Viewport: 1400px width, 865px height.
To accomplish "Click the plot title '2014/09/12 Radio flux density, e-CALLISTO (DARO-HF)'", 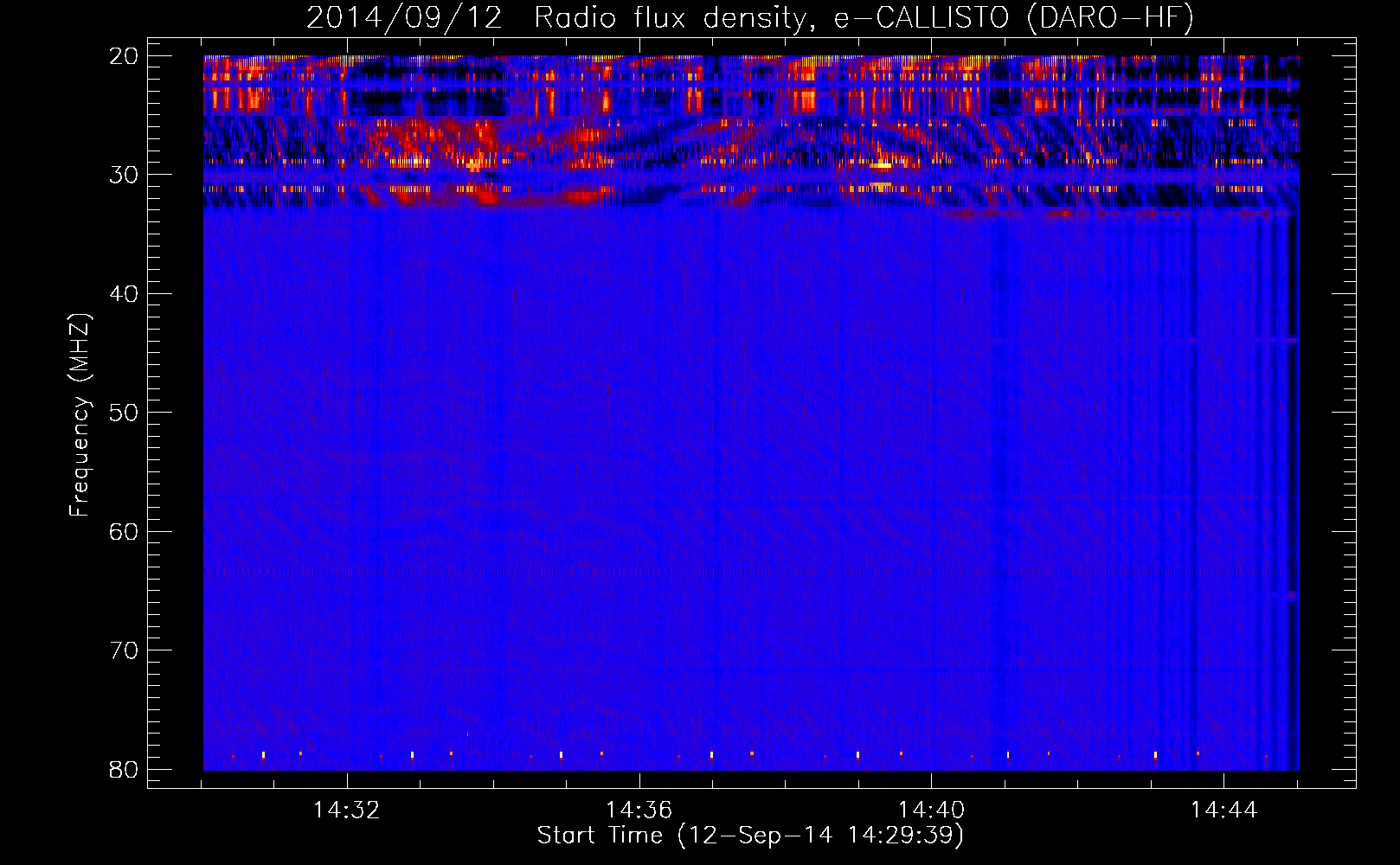I will (750, 18).
